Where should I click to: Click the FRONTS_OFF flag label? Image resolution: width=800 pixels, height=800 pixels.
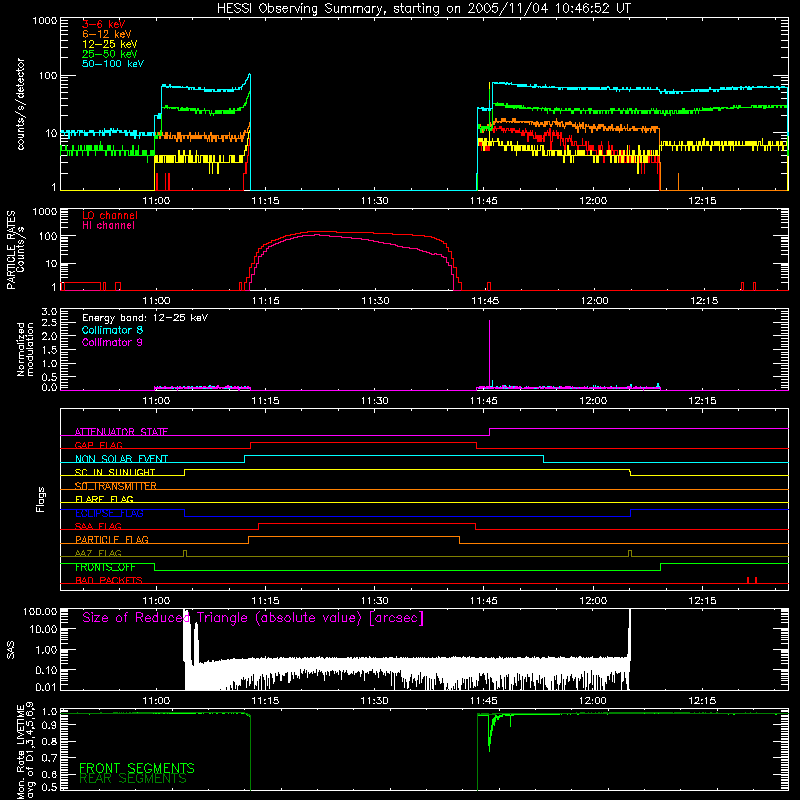point(105,567)
